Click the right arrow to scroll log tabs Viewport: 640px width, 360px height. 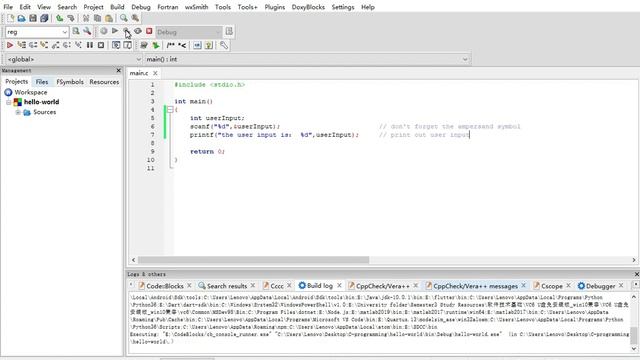[636, 284]
